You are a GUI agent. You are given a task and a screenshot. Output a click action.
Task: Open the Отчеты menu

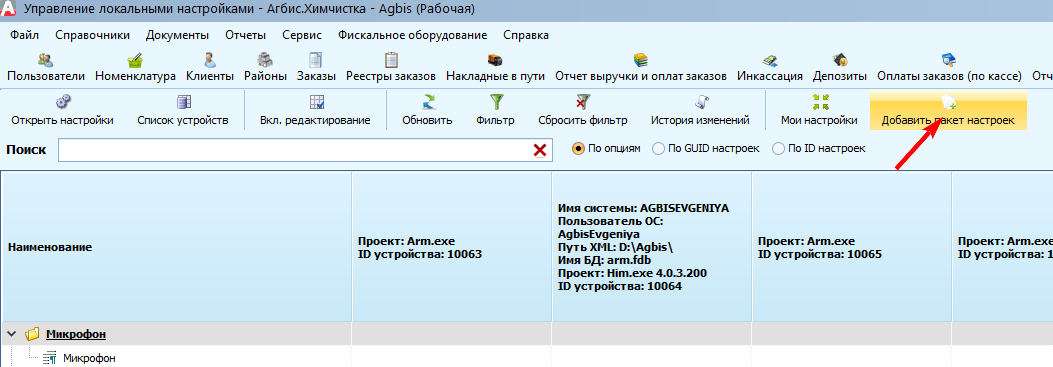246,36
